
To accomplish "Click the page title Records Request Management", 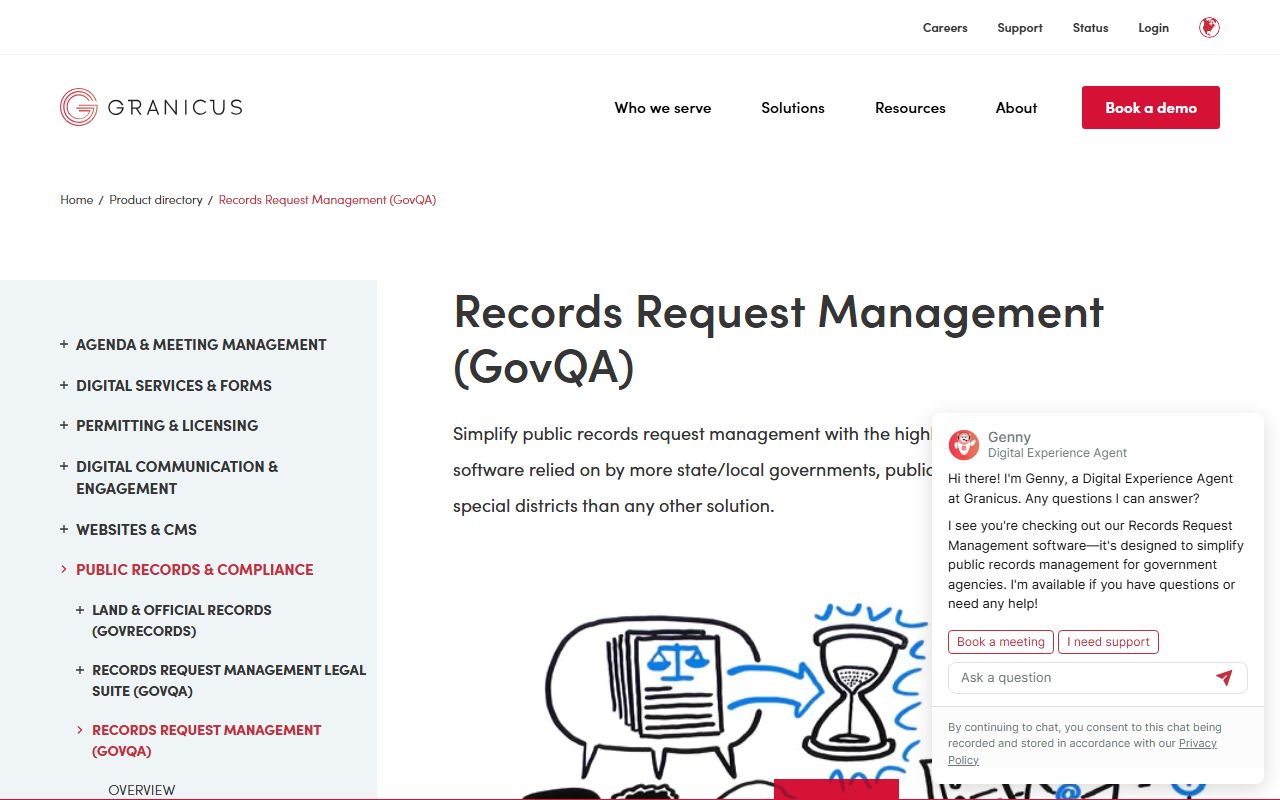I will click(778, 338).
